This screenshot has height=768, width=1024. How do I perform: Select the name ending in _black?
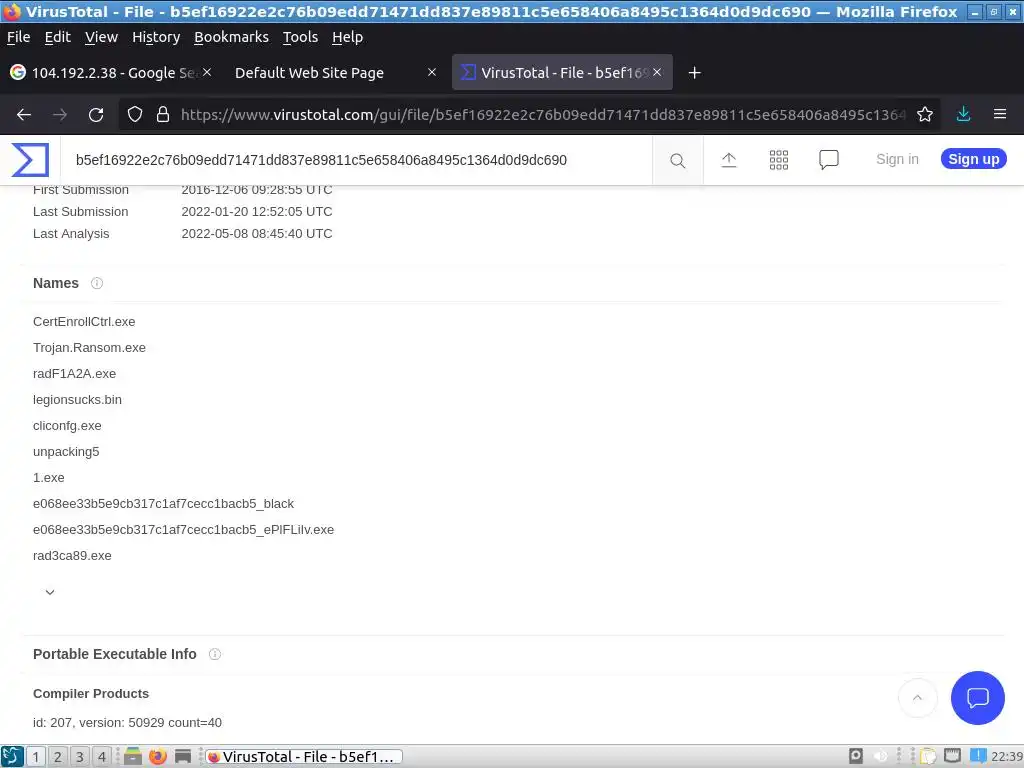point(163,504)
